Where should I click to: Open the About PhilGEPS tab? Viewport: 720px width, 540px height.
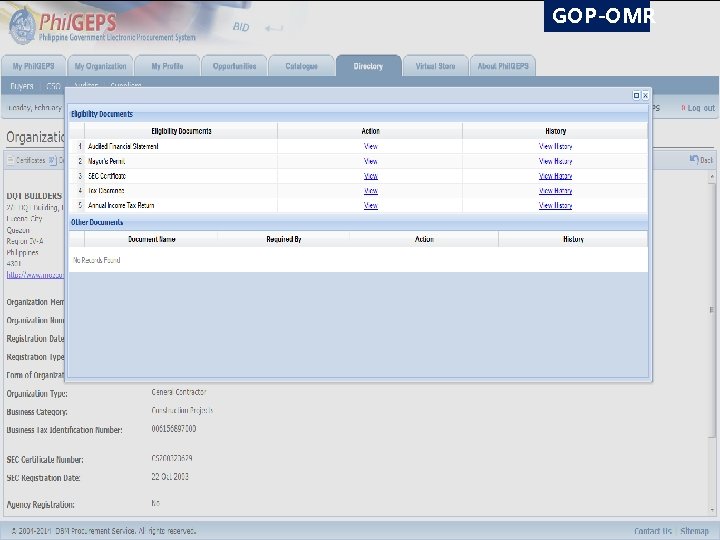(503, 66)
